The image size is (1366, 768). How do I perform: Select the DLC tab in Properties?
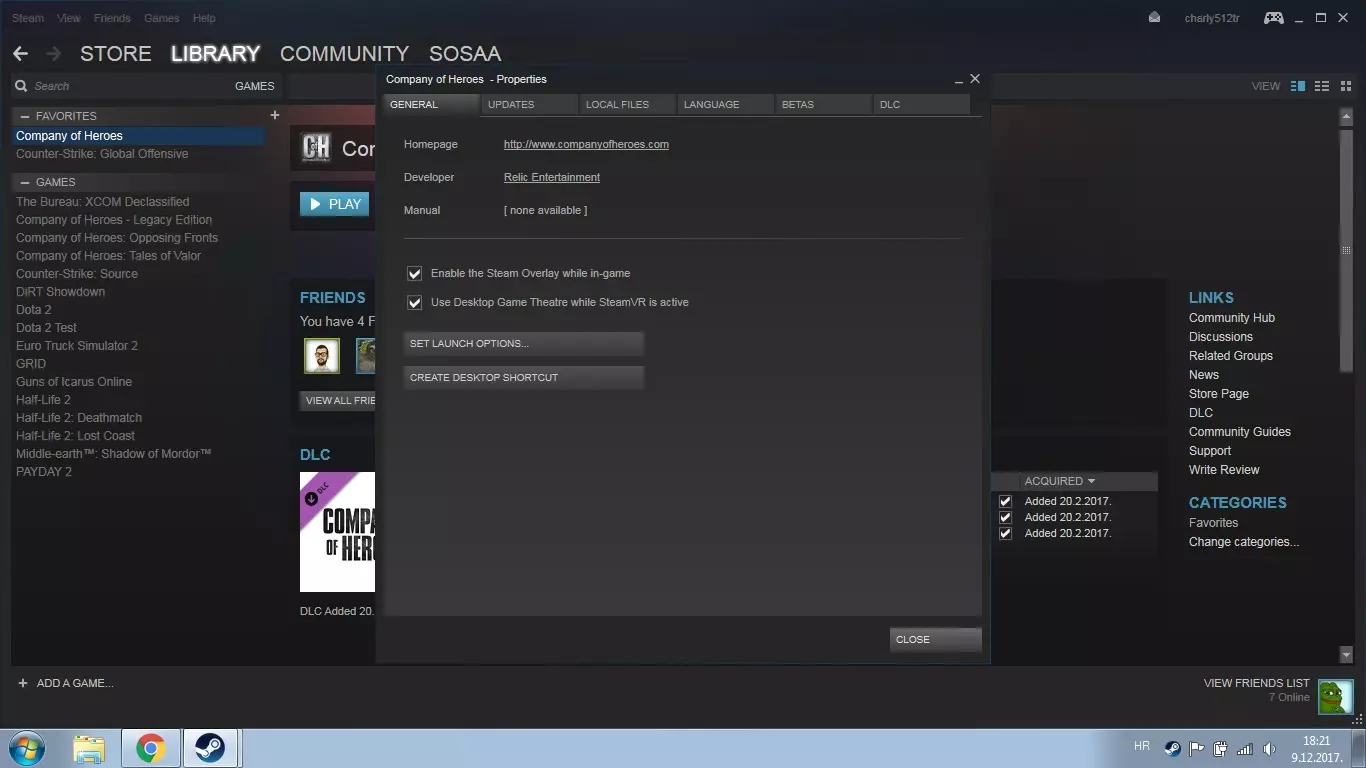[921, 104]
